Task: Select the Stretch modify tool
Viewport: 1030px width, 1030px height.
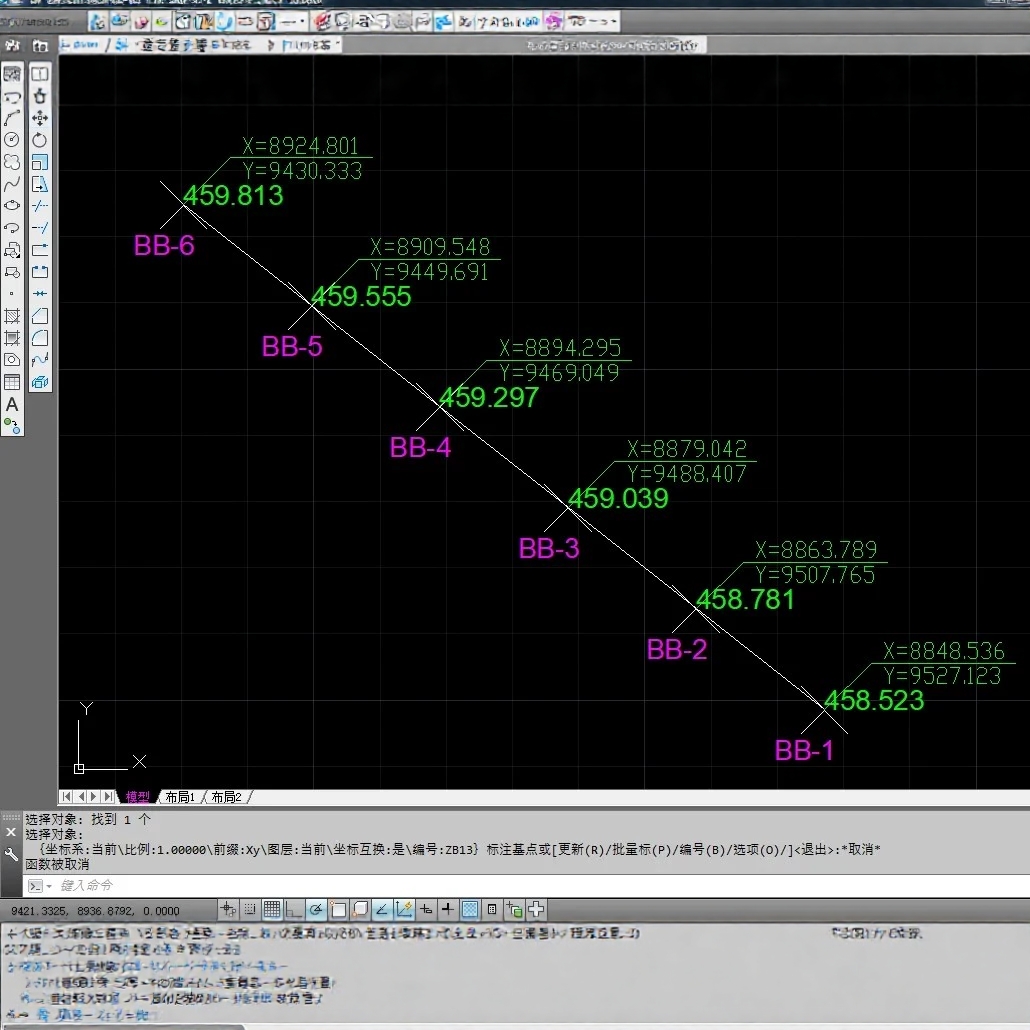Action: click(x=40, y=184)
